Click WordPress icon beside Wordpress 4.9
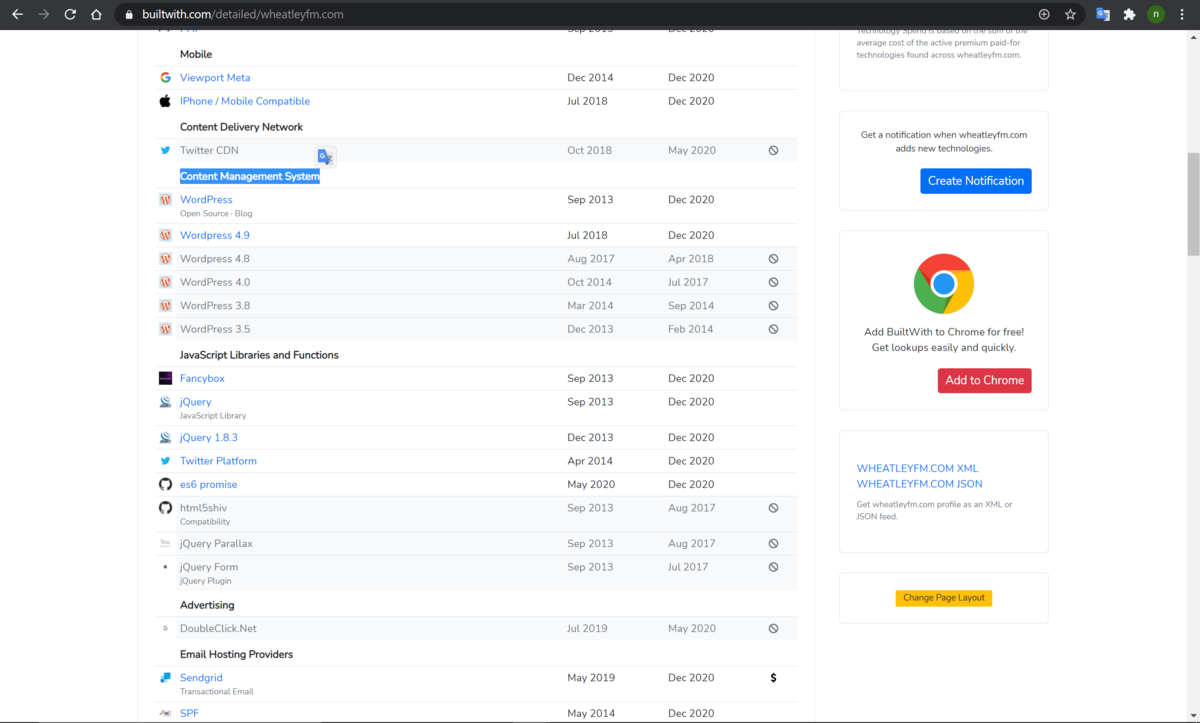The image size is (1200, 723). 165,235
